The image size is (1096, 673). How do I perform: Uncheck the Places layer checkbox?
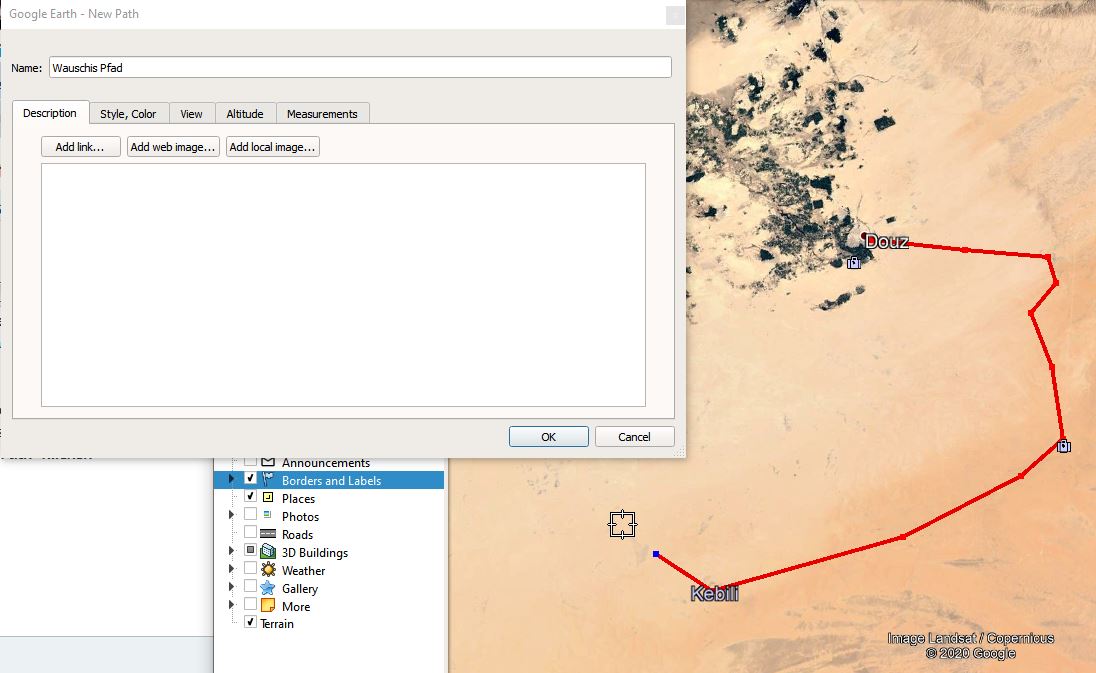(x=251, y=497)
